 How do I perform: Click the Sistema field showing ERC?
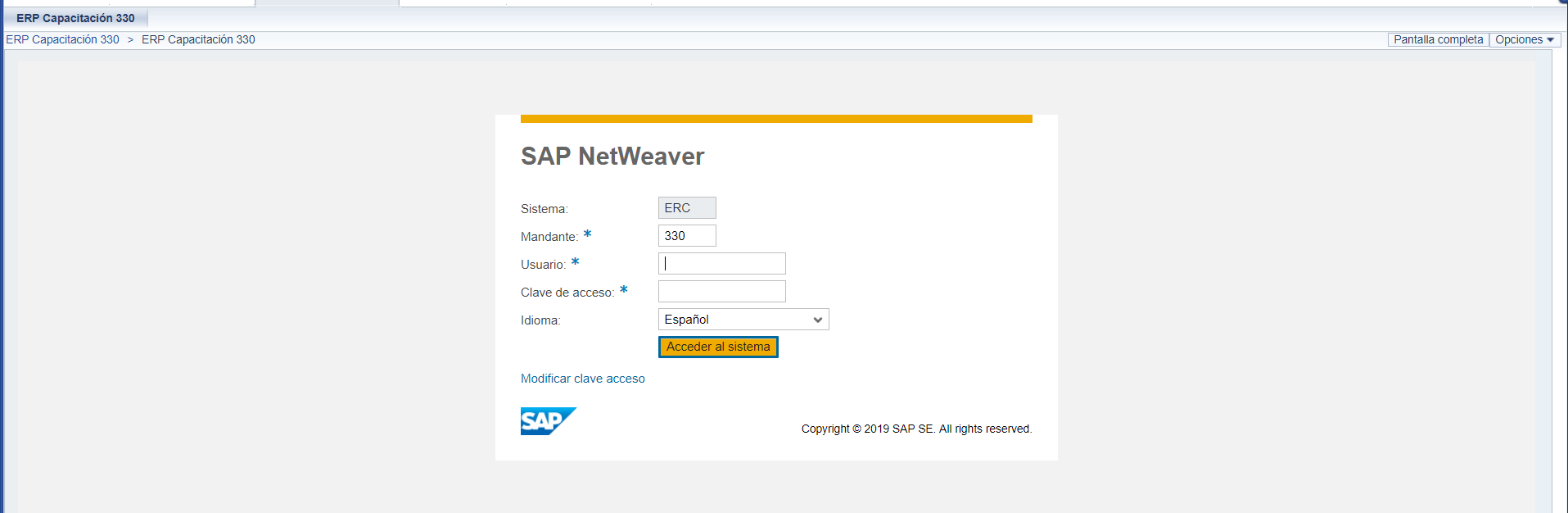[x=687, y=208]
